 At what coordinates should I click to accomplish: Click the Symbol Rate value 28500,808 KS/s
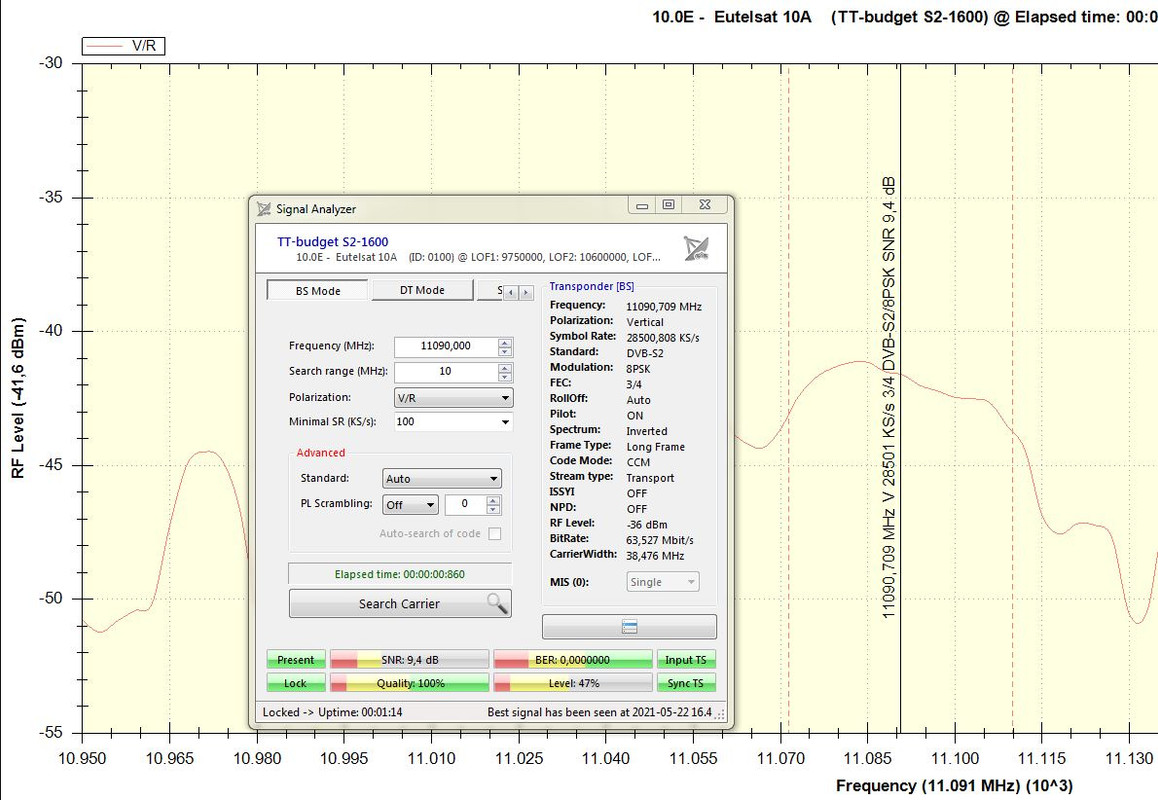(662, 338)
